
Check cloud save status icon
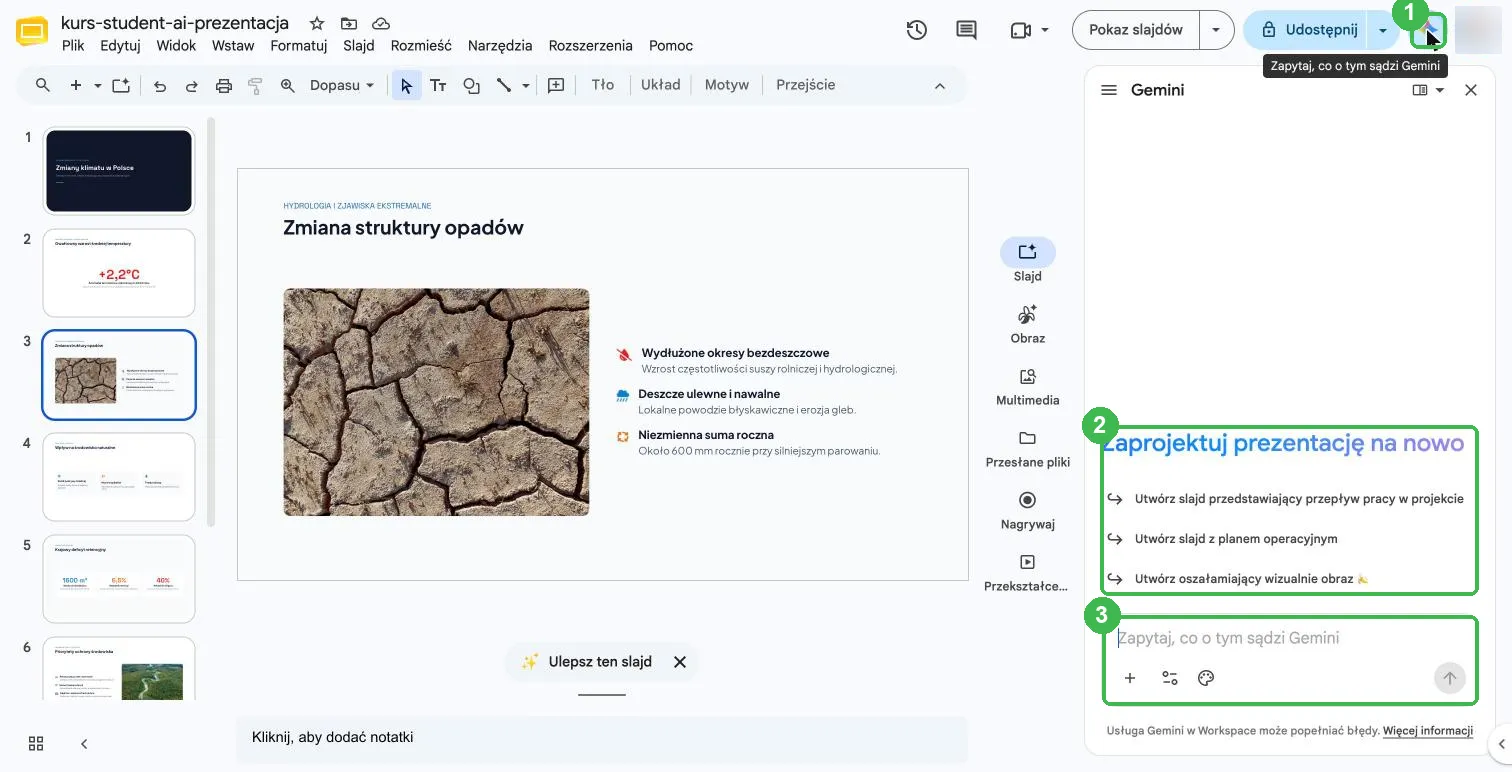tap(380, 23)
